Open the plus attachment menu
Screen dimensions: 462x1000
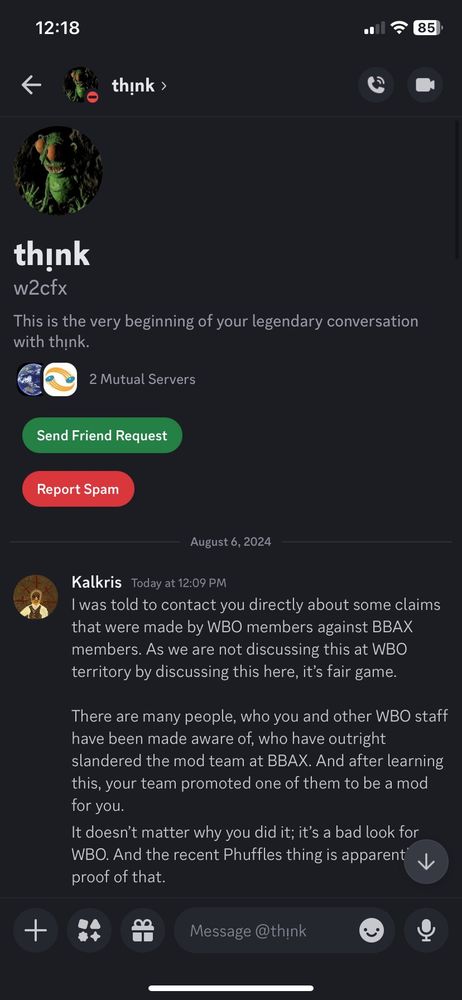36,930
